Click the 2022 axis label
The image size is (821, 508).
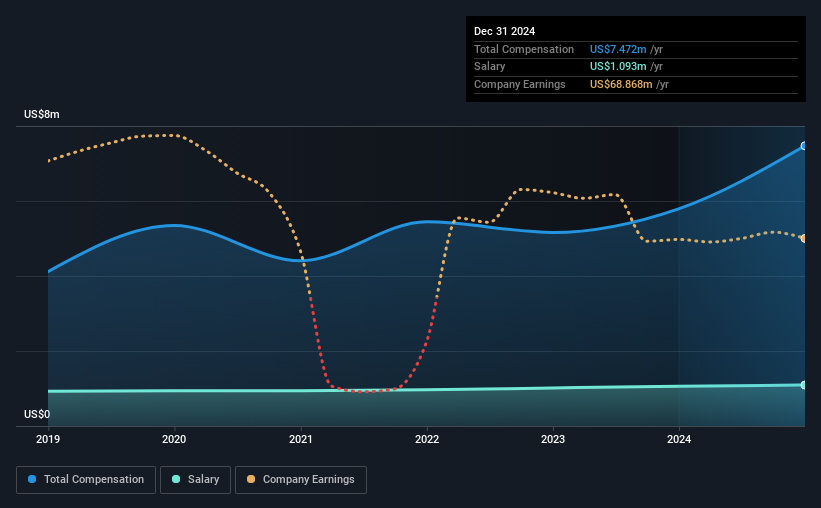pos(427,439)
